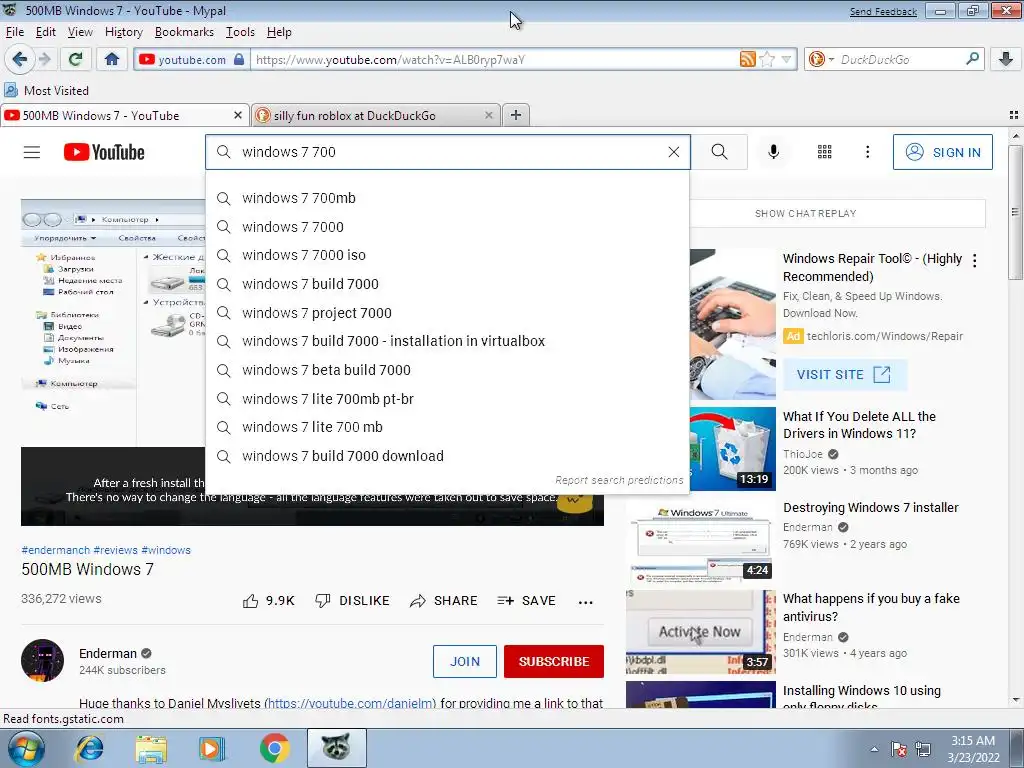Open the Enderman channel avatar
Image resolution: width=1024 pixels, height=768 pixels.
(42, 660)
